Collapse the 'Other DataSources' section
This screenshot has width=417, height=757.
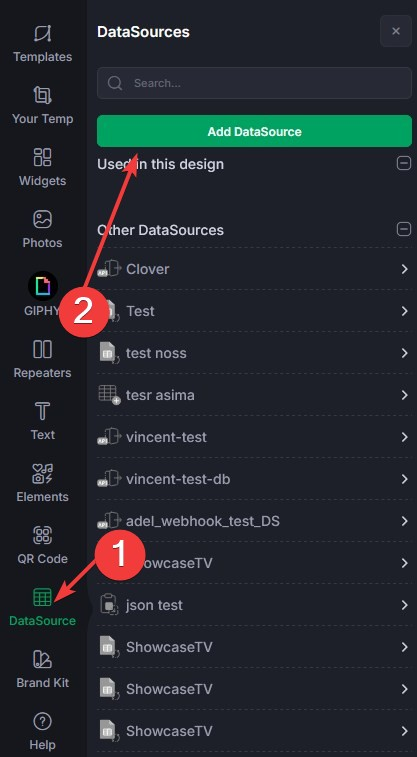point(403,229)
